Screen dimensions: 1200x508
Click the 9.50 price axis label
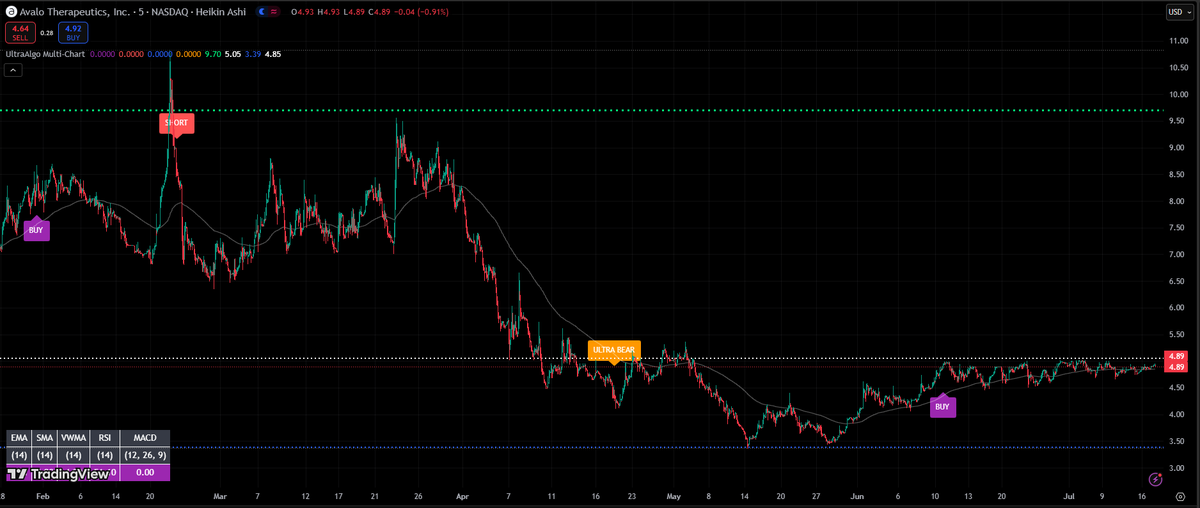pyautogui.click(x=1177, y=121)
